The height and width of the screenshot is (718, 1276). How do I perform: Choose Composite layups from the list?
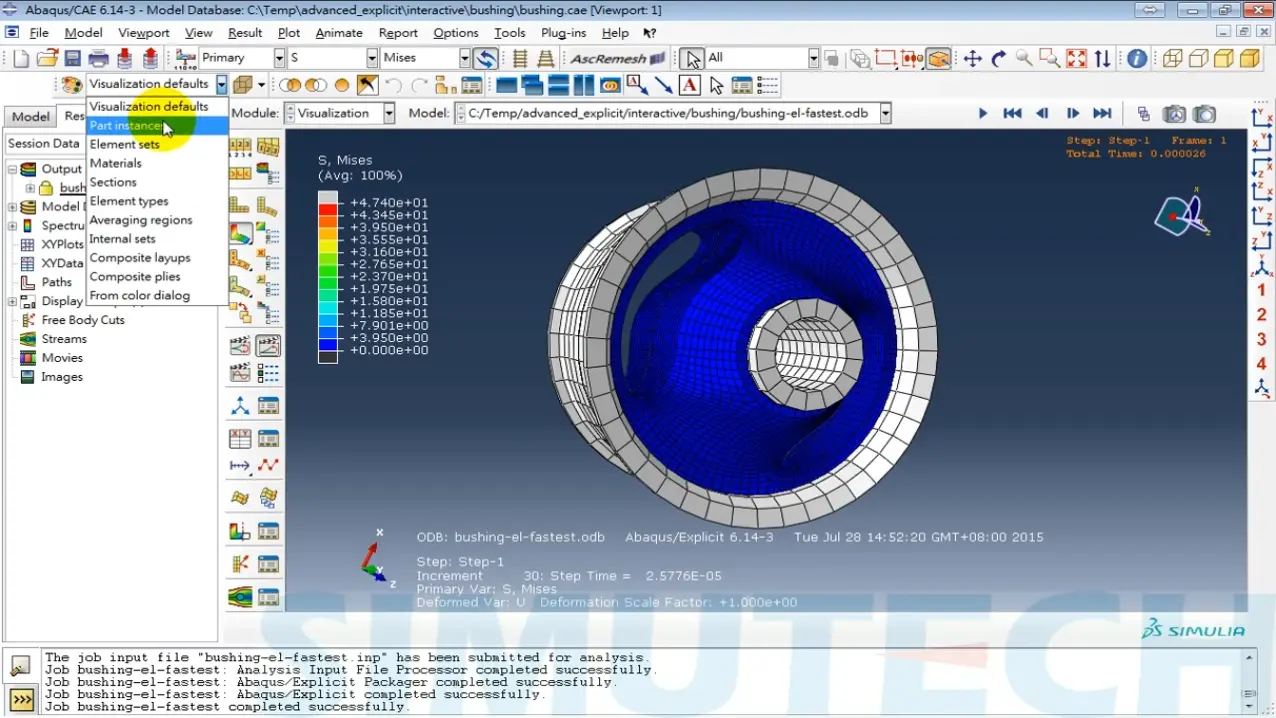tap(157, 258)
